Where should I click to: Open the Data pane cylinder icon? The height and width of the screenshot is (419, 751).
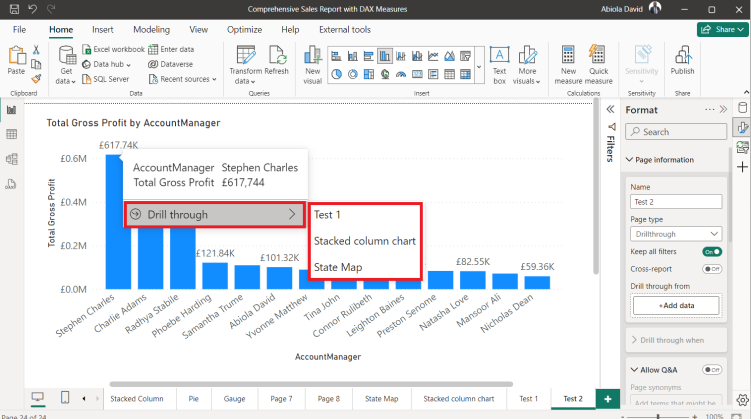pos(742,107)
